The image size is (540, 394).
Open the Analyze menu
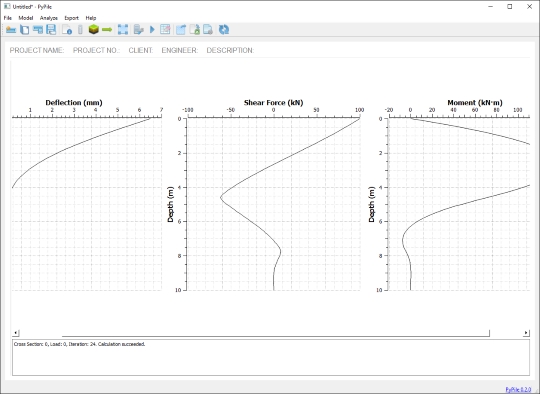49,18
